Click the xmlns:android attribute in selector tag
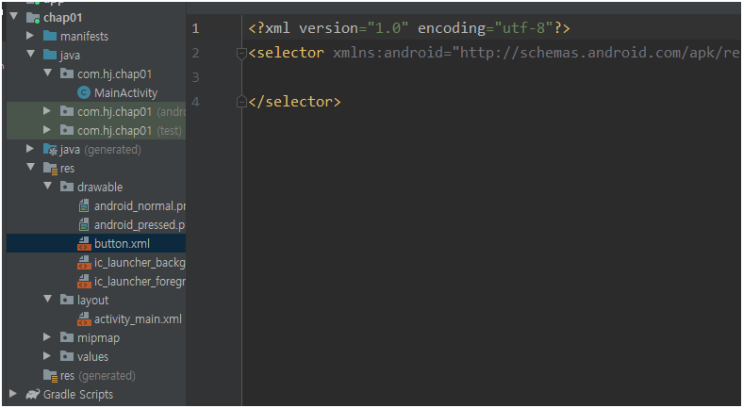743x408 pixels. point(535,53)
